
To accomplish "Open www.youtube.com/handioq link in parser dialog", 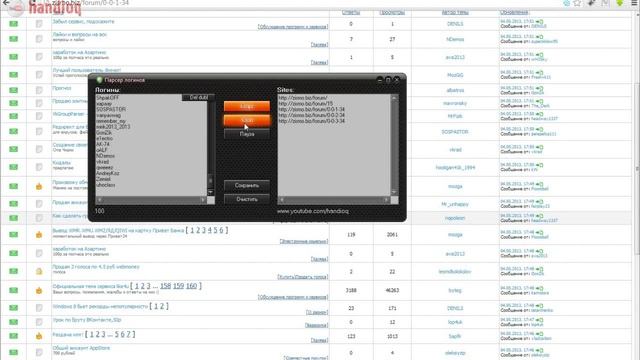I will 313,211.
